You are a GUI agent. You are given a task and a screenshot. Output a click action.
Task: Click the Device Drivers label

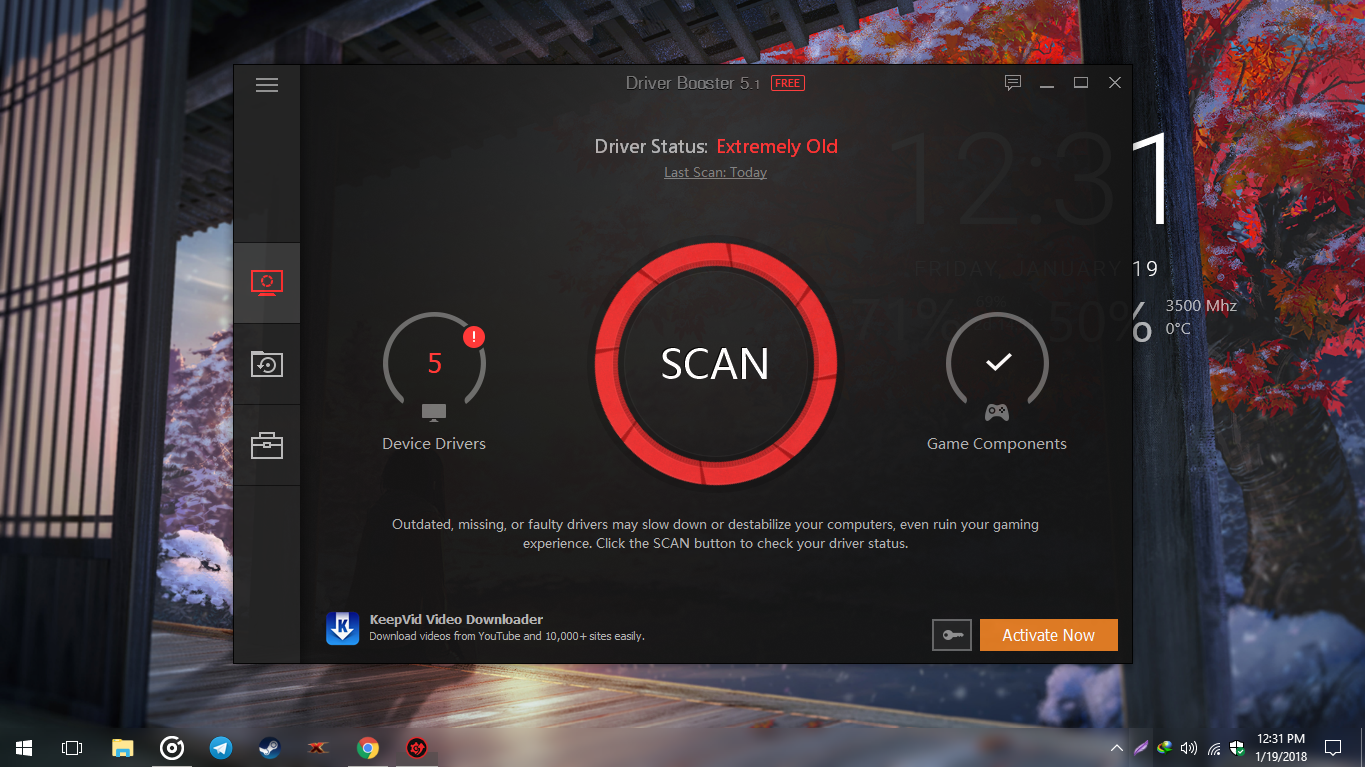point(434,444)
